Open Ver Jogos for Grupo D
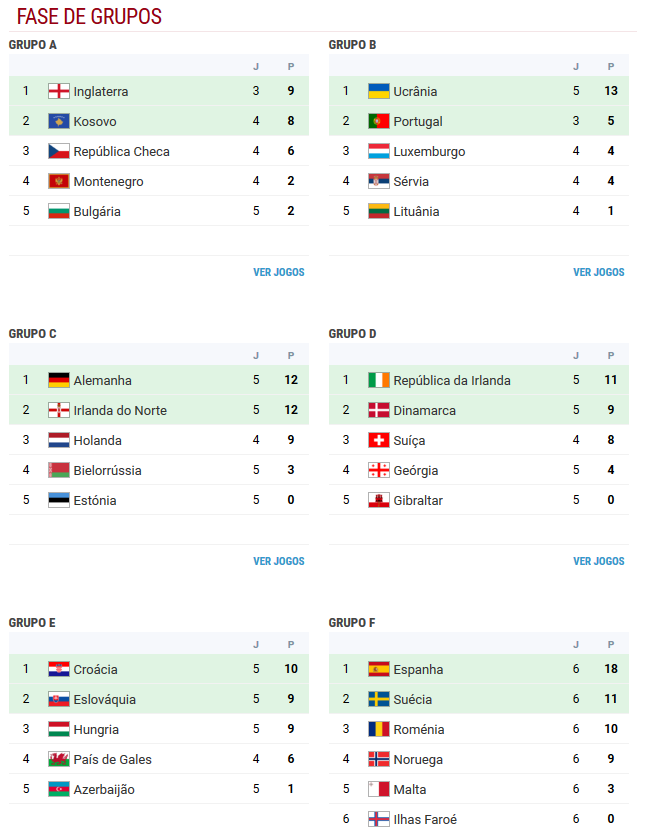The image size is (647, 833). tap(599, 561)
